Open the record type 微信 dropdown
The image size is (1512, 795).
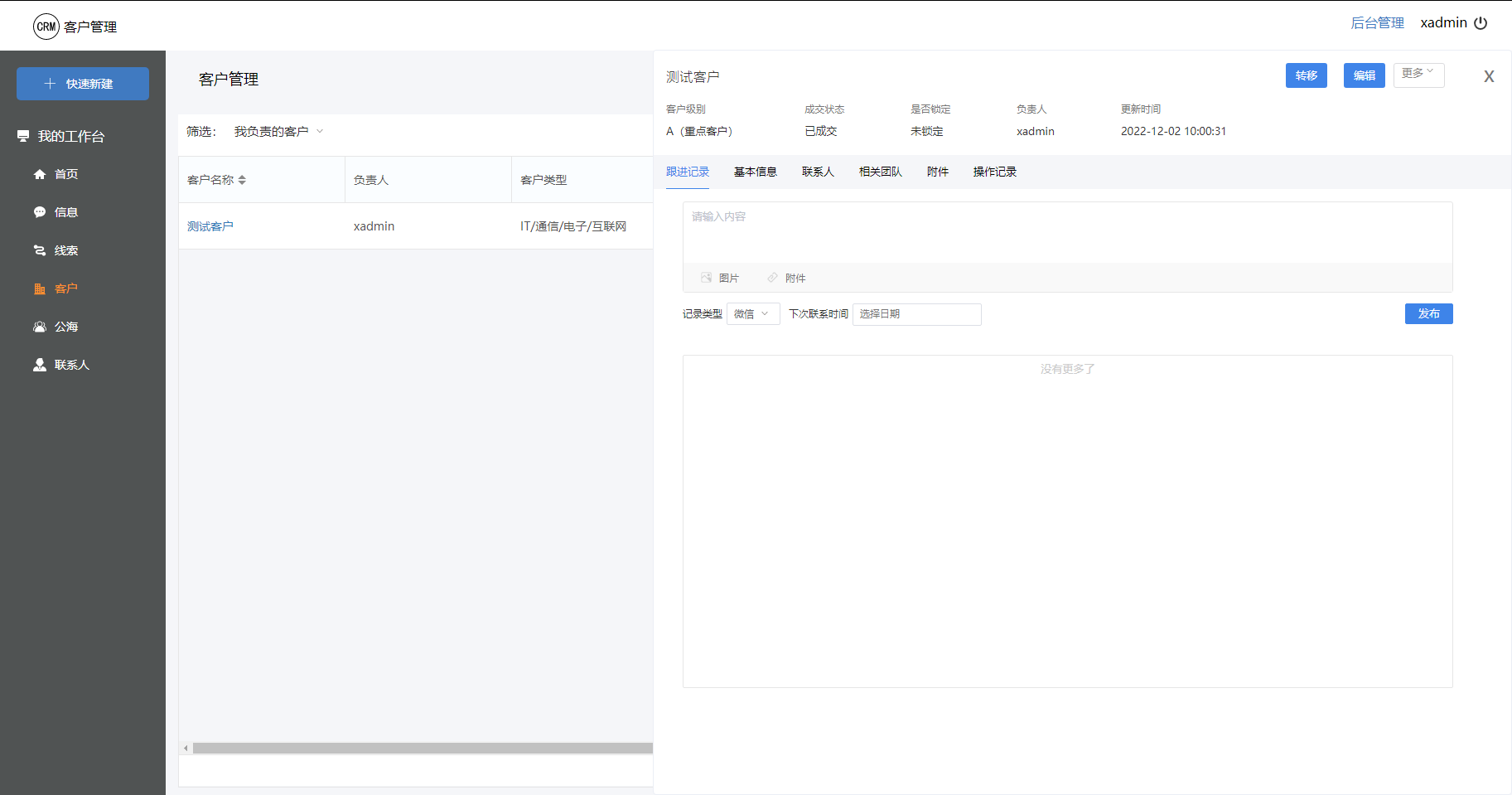pyautogui.click(x=752, y=314)
